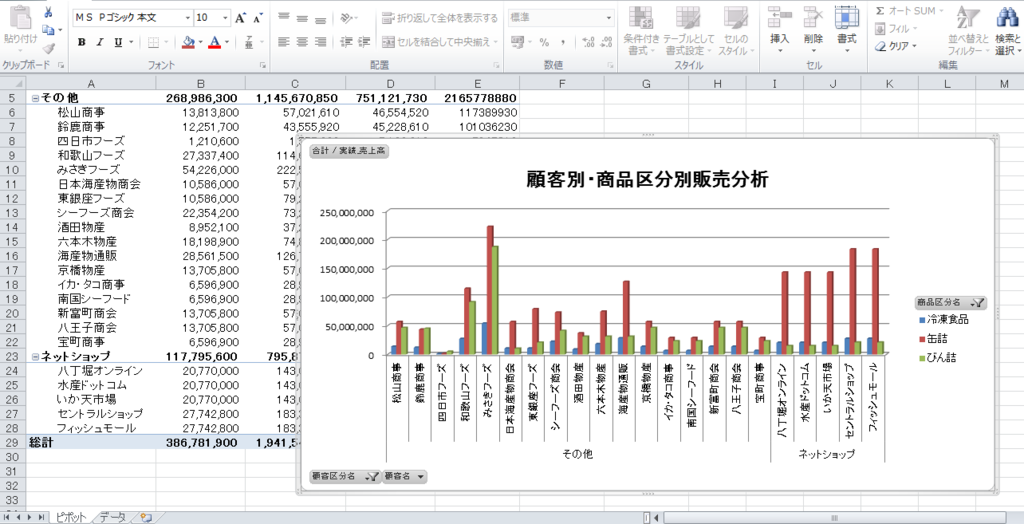Image resolution: width=1024 pixels, height=524 pixels.
Task: Increase the cell indent
Action: [364, 42]
